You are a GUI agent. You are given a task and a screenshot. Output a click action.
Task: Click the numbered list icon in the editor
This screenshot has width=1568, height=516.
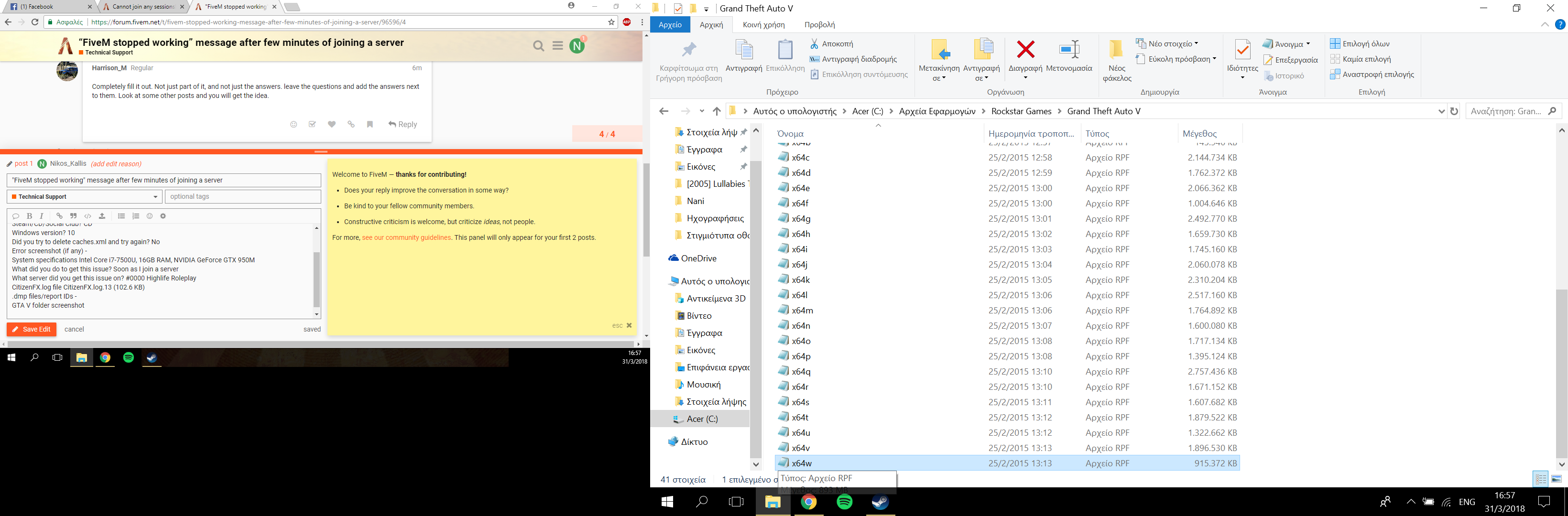click(x=136, y=216)
